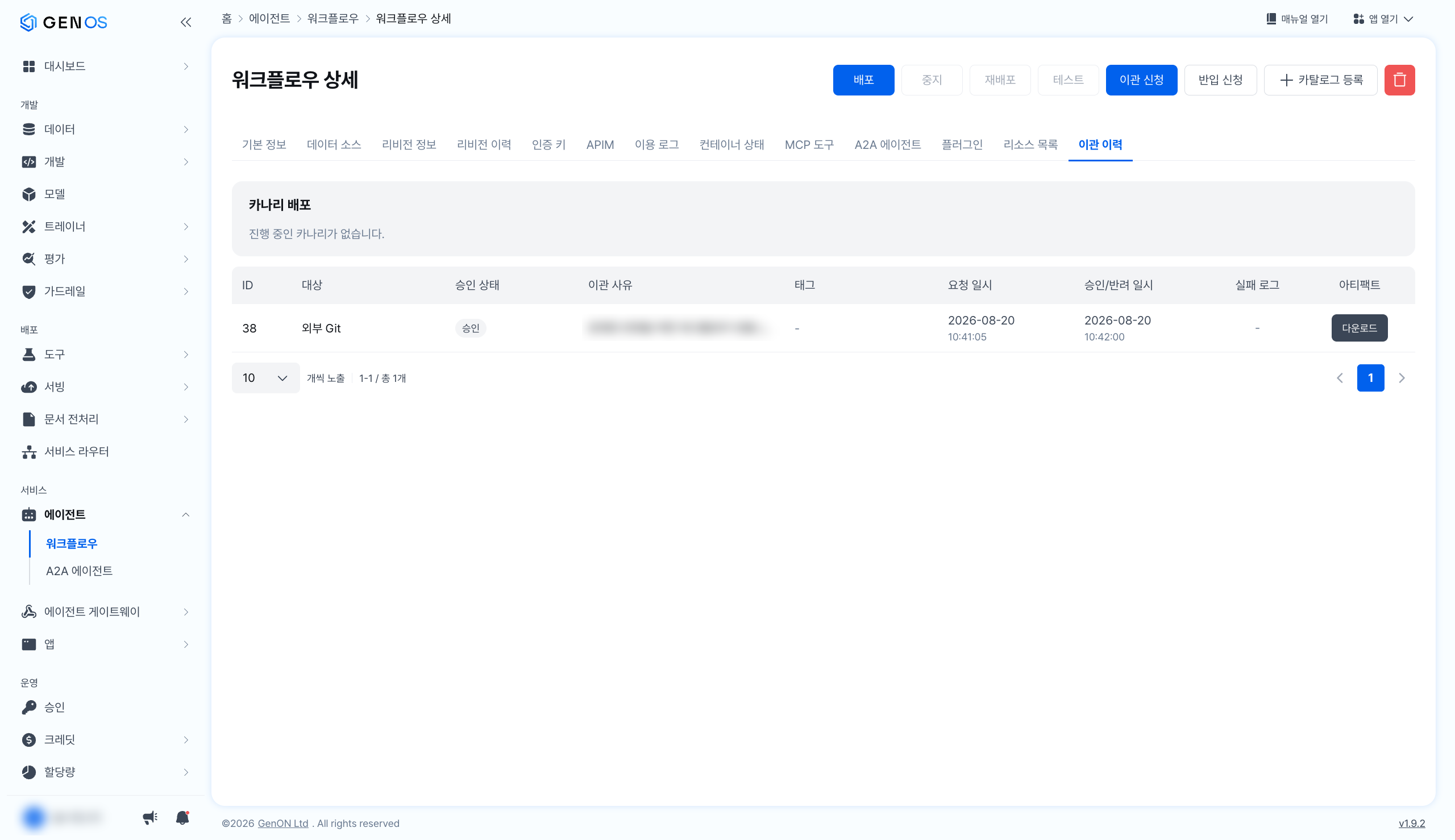This screenshot has height=840, width=1455.
Task: Open the page size 10 dropdown
Action: point(265,378)
